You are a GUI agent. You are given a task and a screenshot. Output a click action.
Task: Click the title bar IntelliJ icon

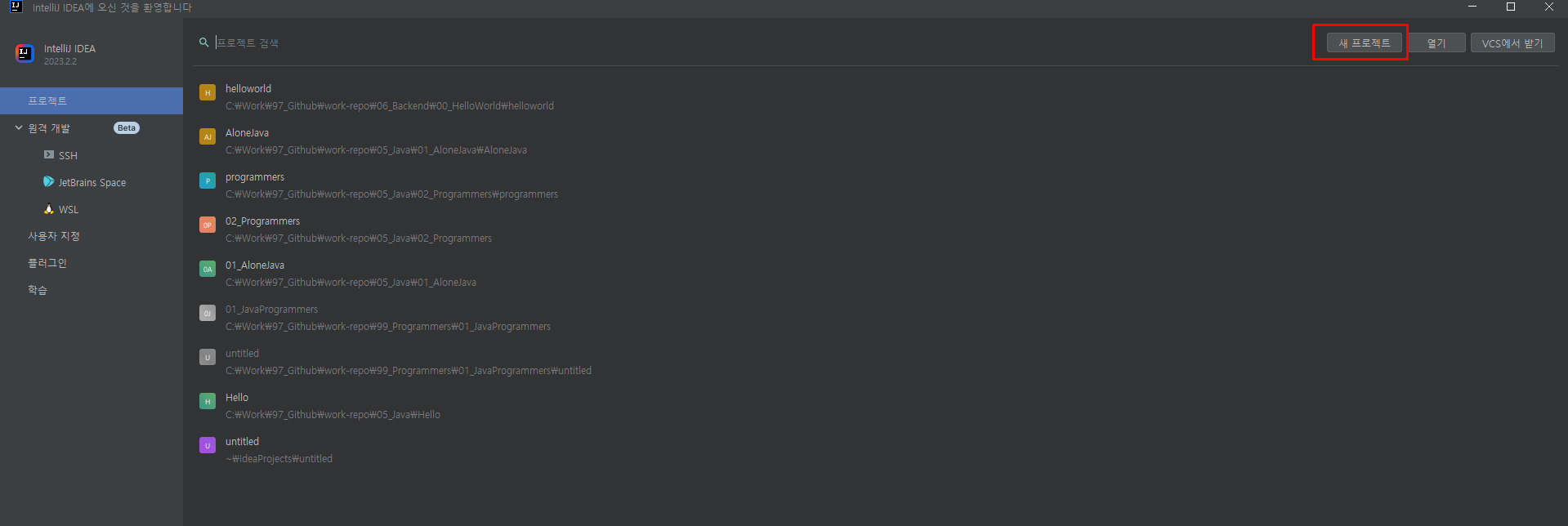tap(16, 7)
